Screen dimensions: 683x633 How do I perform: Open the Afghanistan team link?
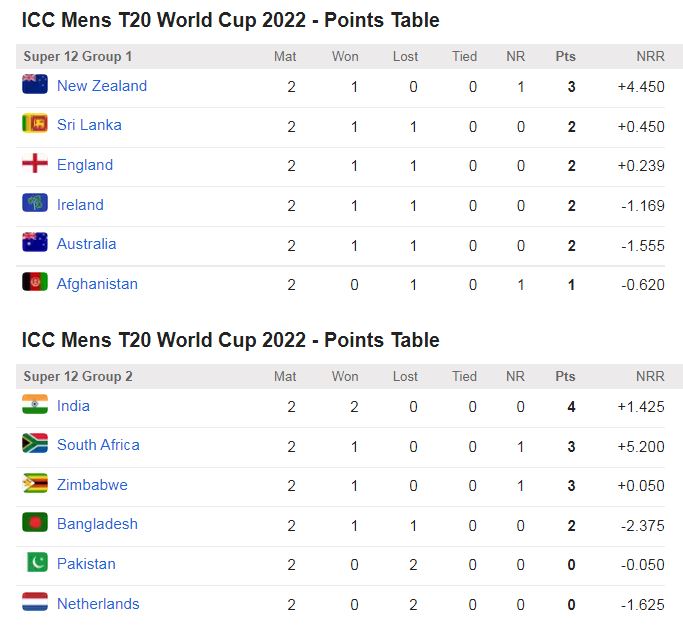coord(97,284)
